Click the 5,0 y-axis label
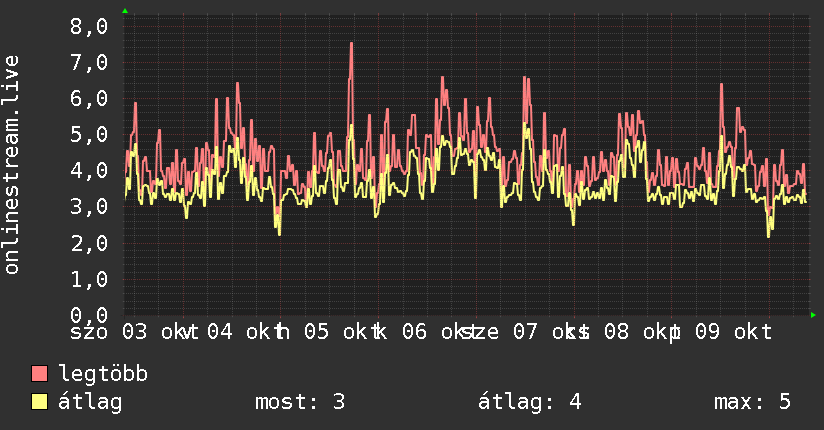Screen dimensions: 824x430 [x=89, y=135]
